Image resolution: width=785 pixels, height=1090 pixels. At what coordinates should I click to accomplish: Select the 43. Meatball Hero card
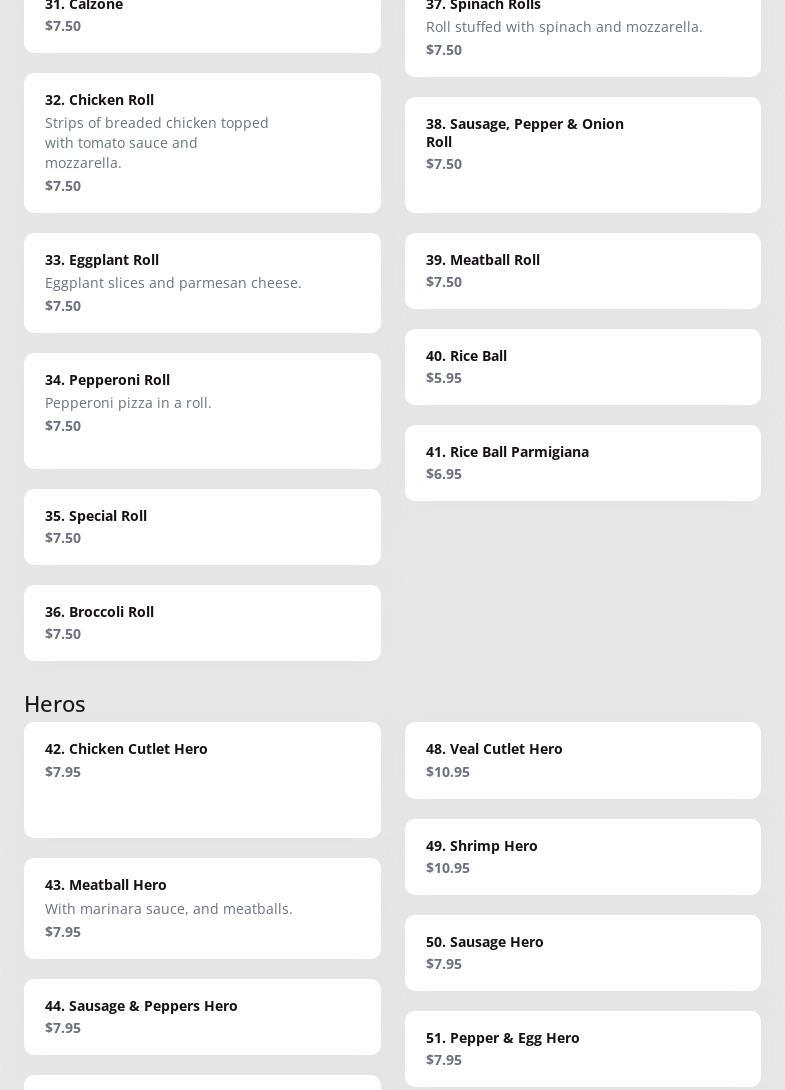(x=202, y=907)
